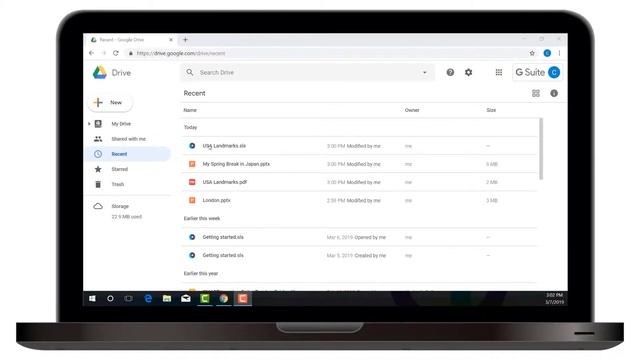Click the taskbar clock and date

tap(554, 298)
